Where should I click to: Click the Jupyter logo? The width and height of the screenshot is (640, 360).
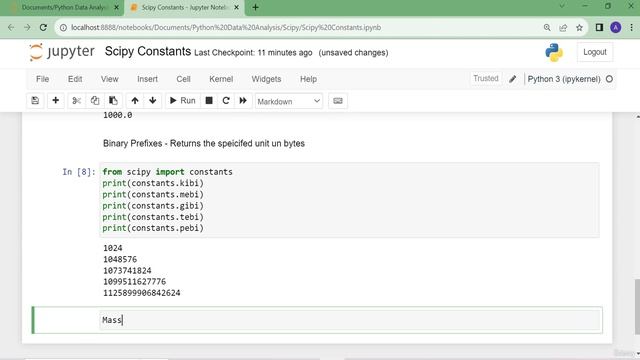pyautogui.click(x=62, y=52)
